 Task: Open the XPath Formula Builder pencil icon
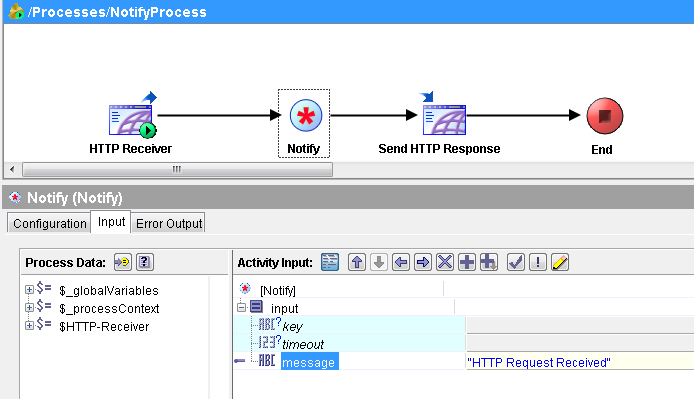click(x=560, y=262)
